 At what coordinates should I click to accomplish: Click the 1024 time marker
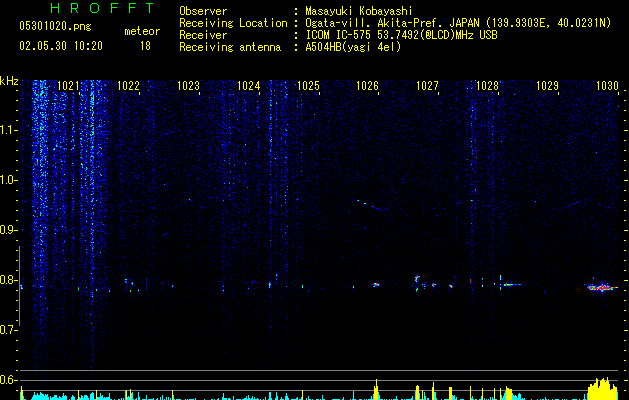[x=248, y=86]
